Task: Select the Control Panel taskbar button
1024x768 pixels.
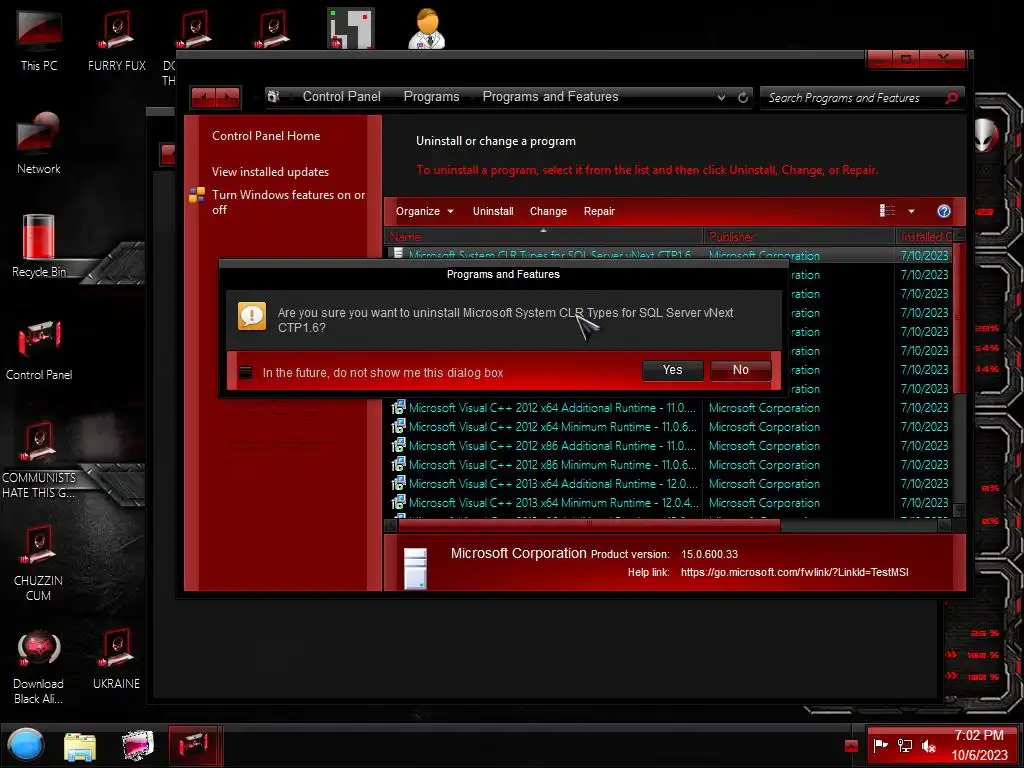Action: point(195,745)
